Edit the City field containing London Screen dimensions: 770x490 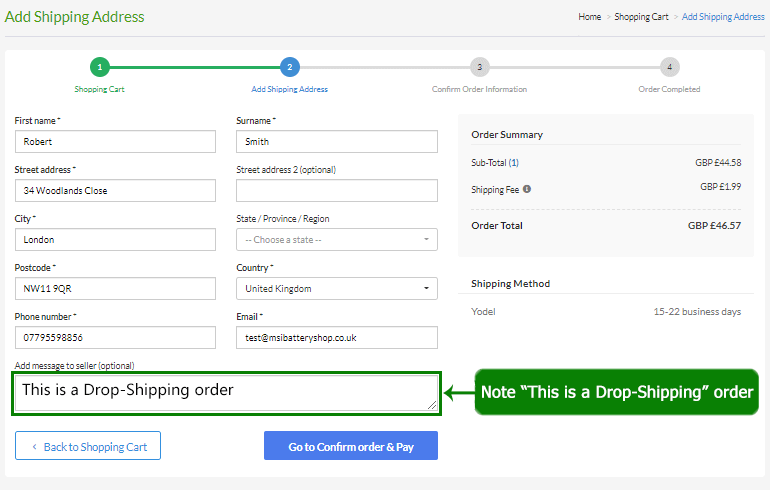coord(115,240)
